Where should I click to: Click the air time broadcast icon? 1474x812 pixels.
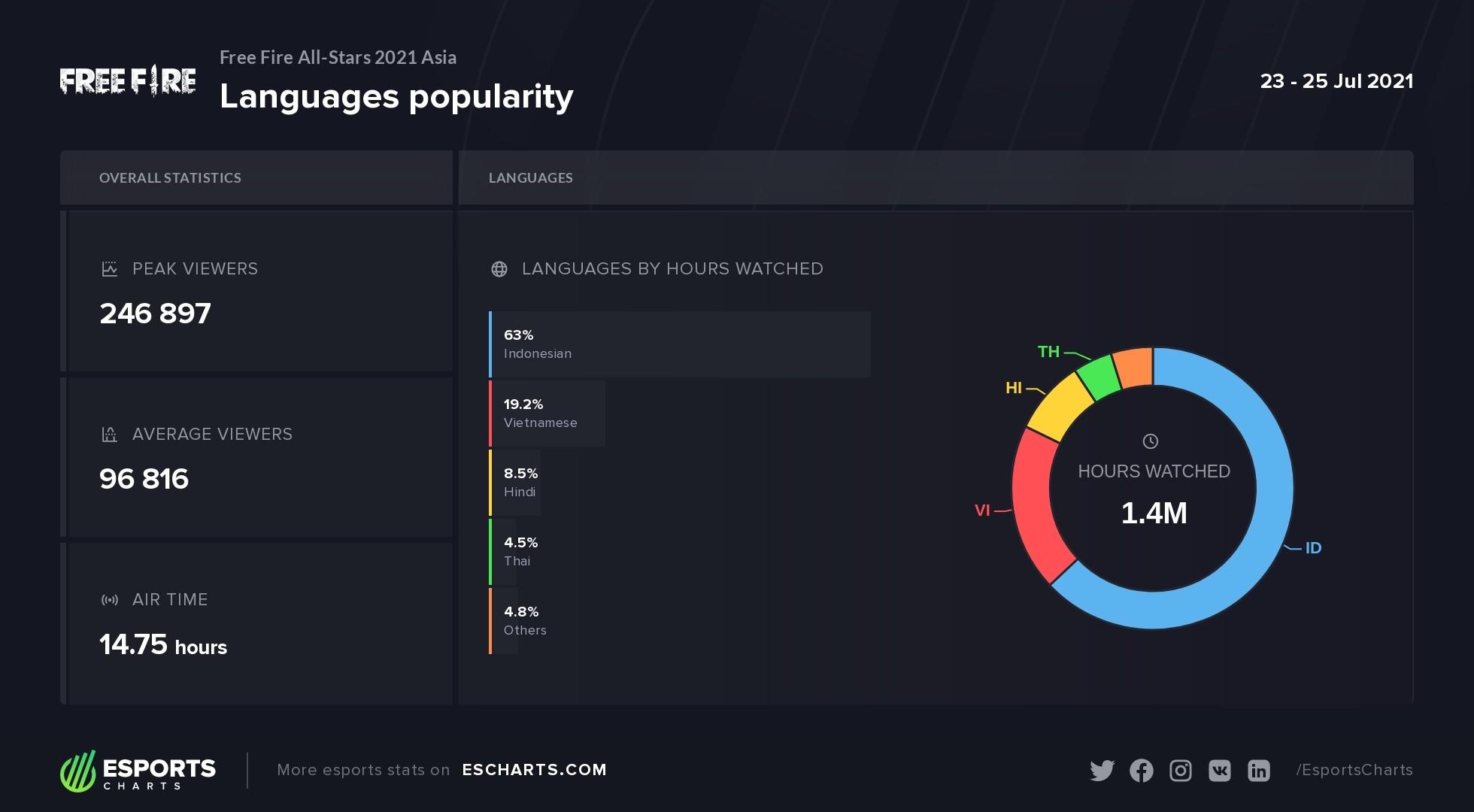[x=110, y=600]
